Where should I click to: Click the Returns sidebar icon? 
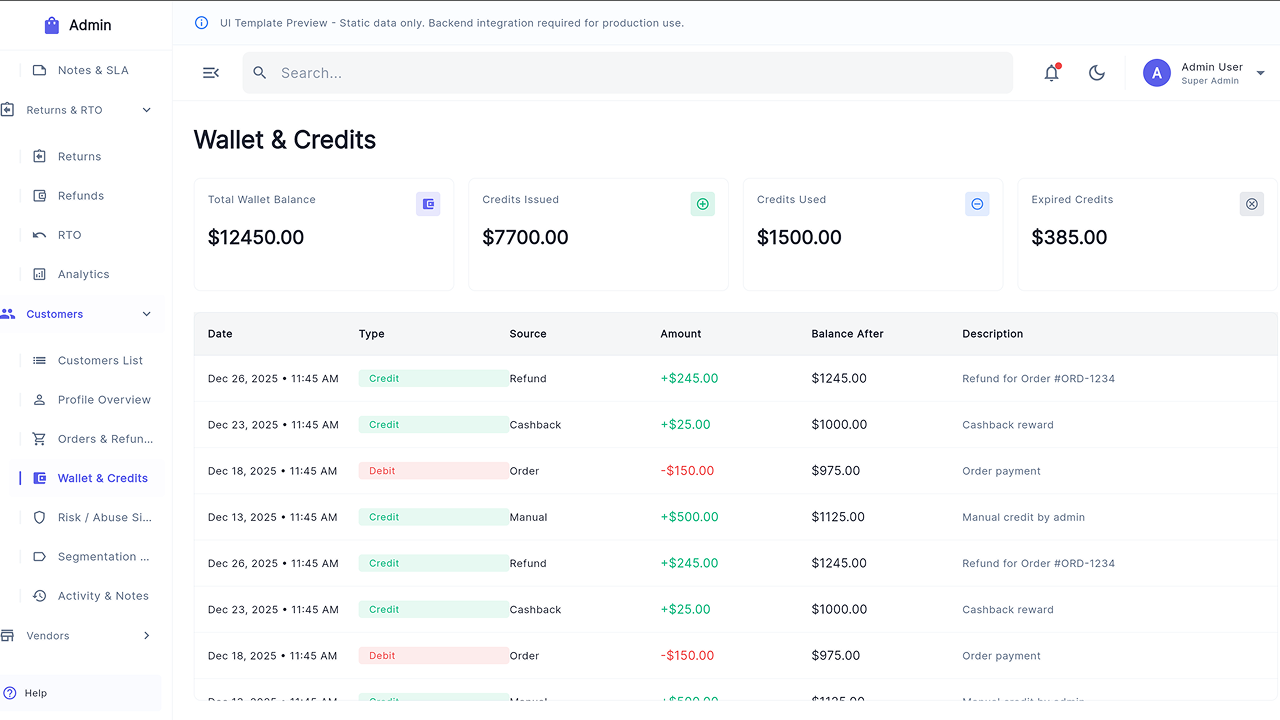39,156
